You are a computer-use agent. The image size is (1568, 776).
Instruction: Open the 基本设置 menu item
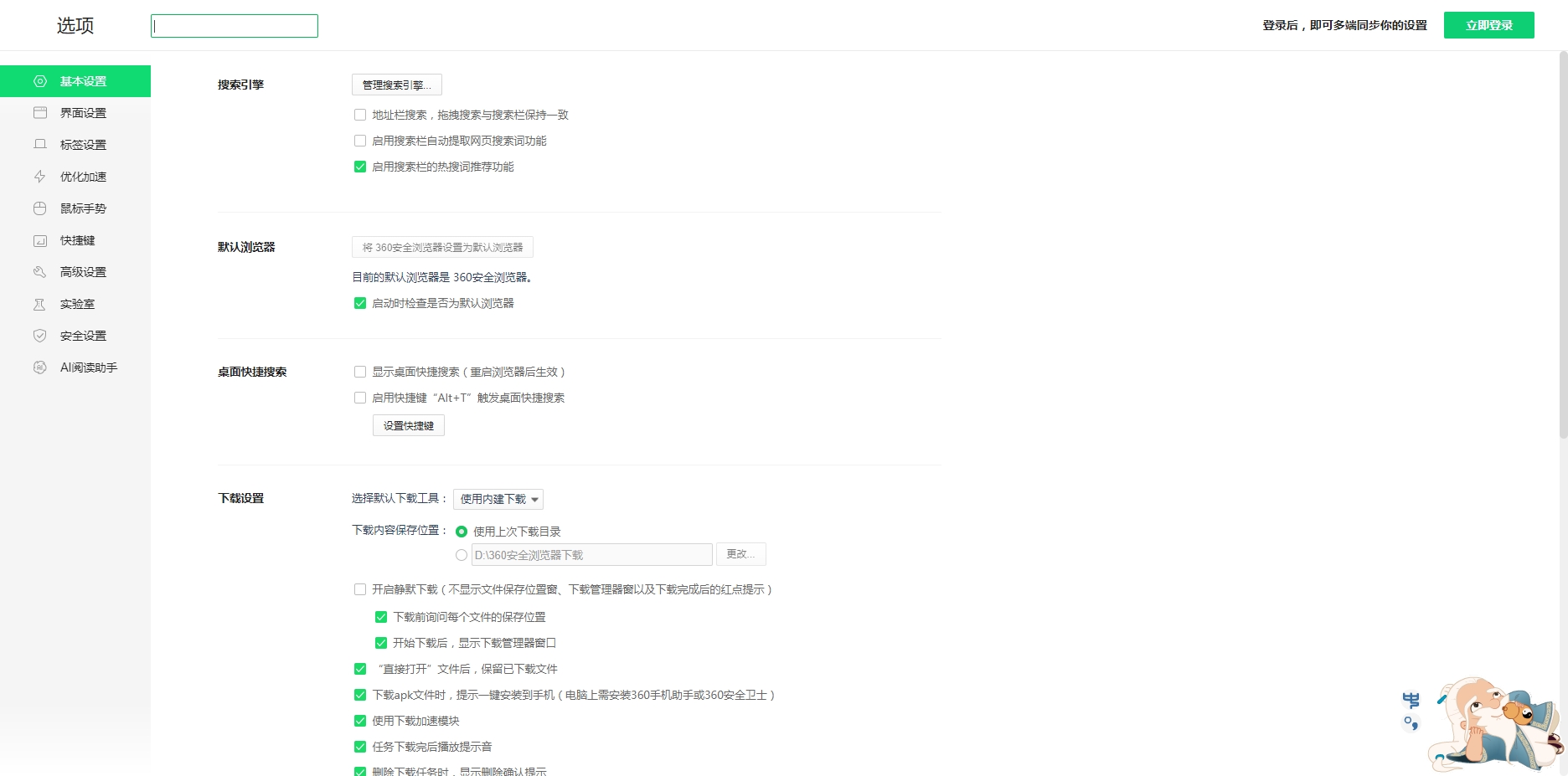click(83, 81)
